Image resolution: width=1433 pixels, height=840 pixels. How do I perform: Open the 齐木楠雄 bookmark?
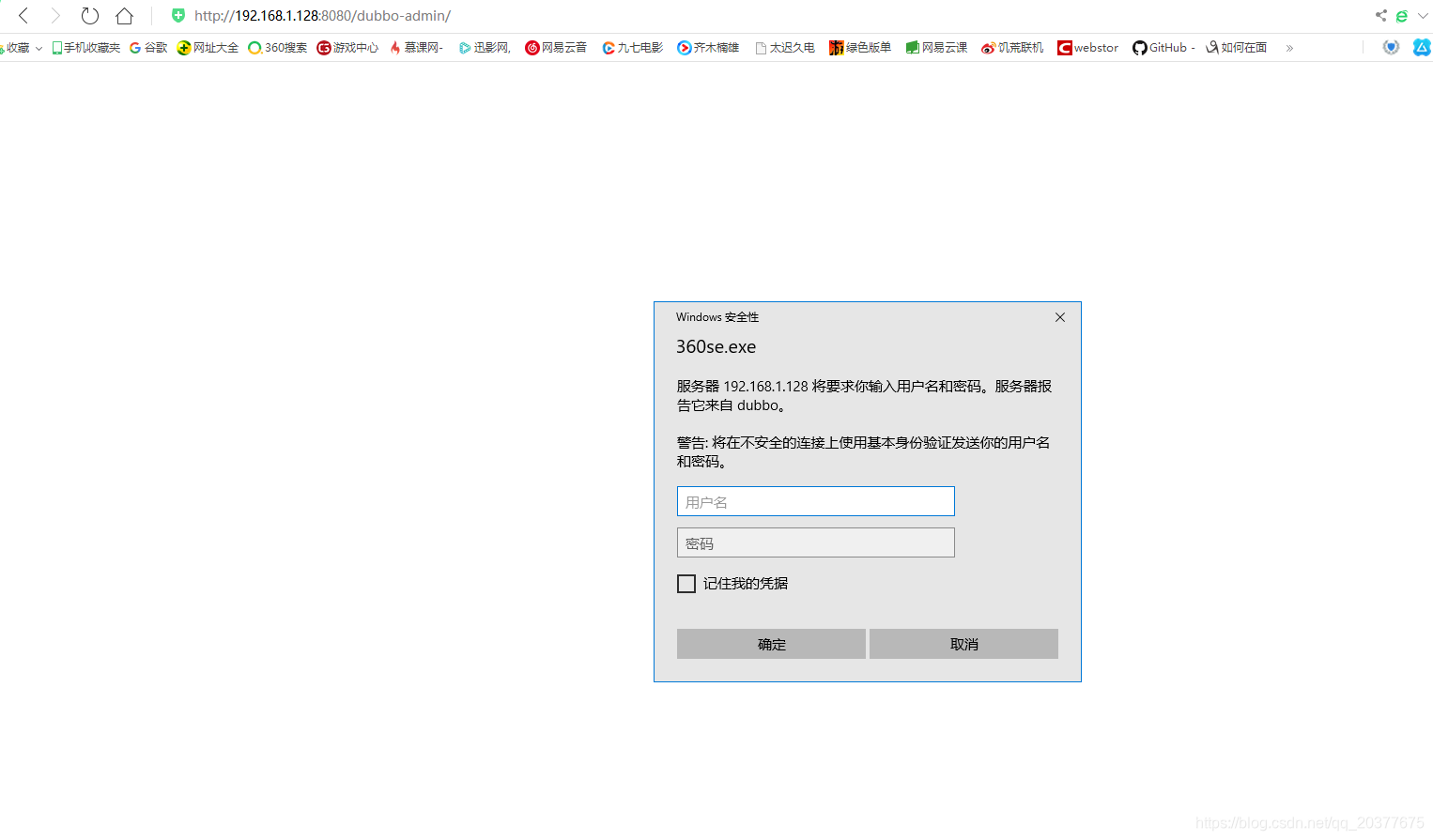pyautogui.click(x=708, y=48)
